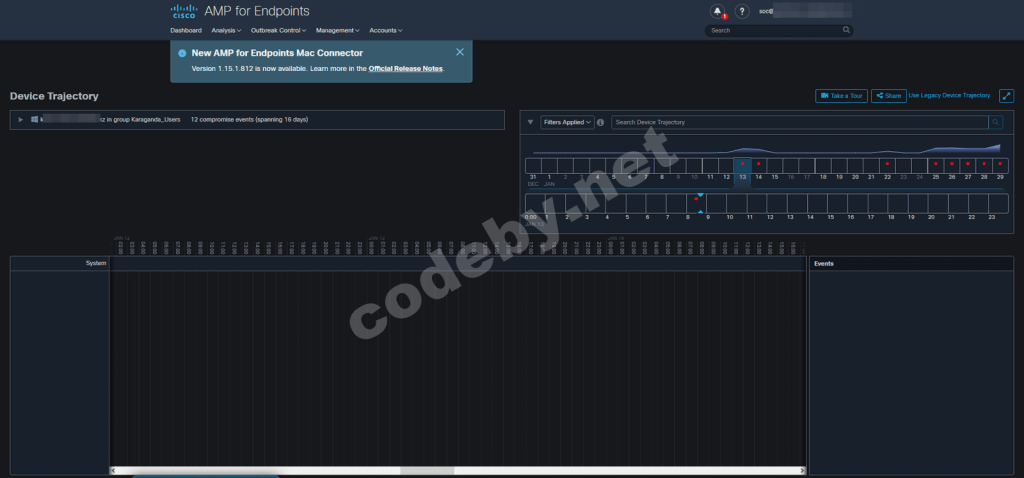
Task: Select hour 8 cell with the red dot
Action: click(696, 203)
